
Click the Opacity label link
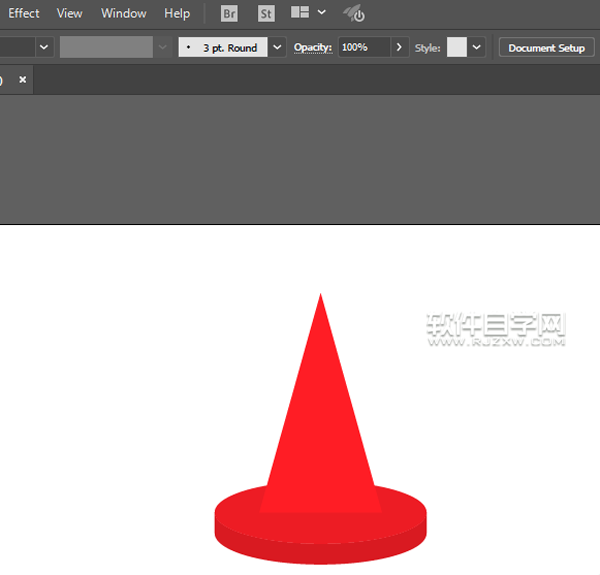[312, 47]
